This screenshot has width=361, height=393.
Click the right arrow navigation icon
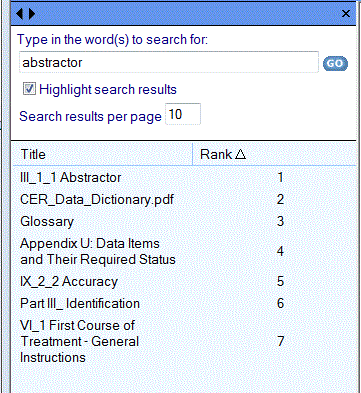[x=32, y=14]
